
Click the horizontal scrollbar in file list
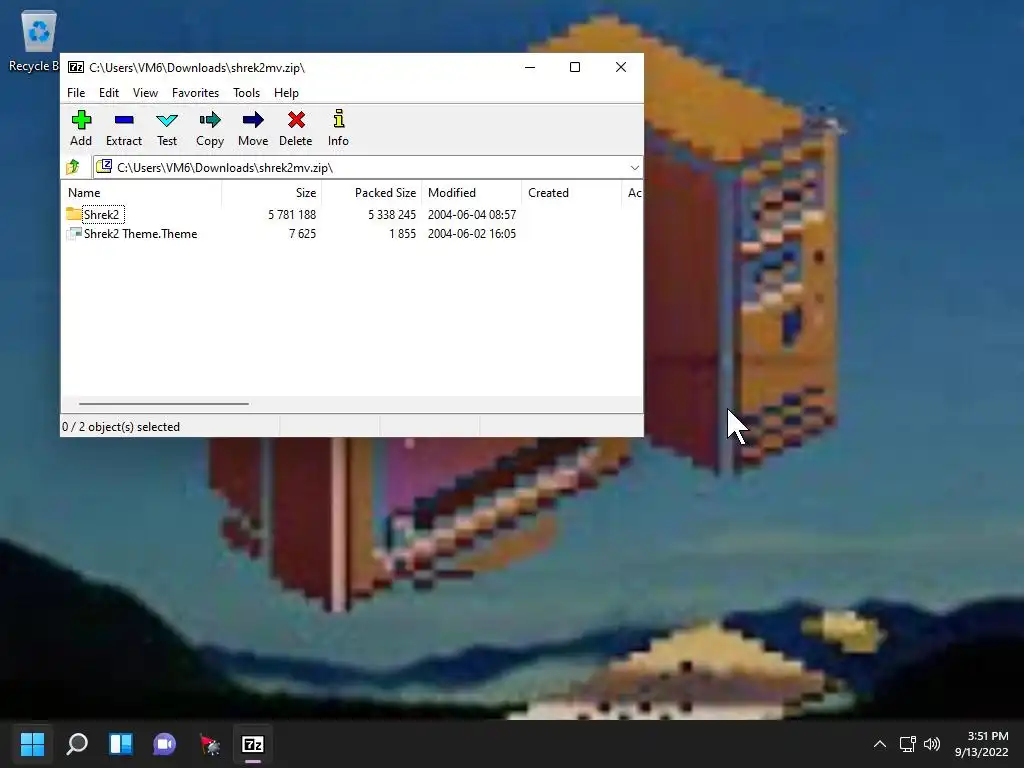tap(163, 404)
